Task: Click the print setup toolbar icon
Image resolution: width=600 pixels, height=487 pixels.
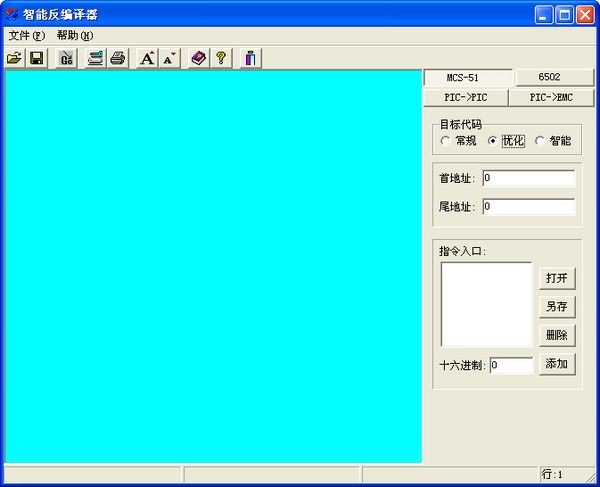Action: coord(95,59)
